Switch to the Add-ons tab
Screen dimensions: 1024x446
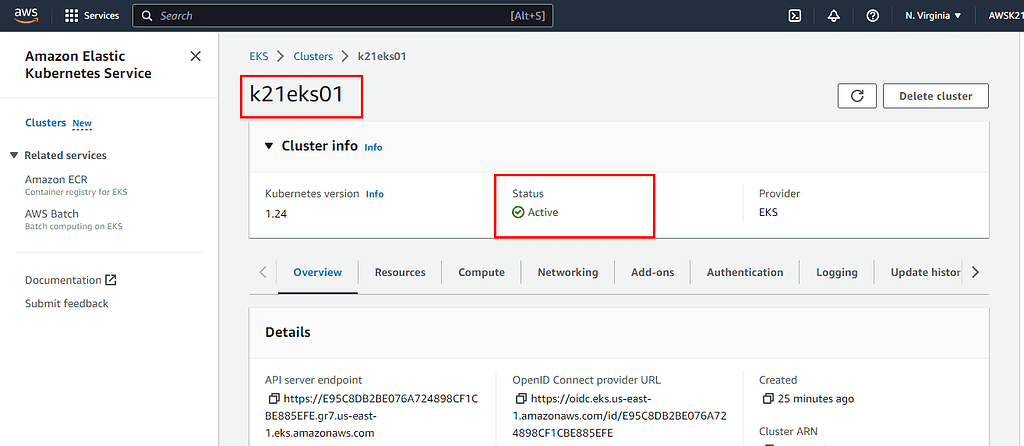[652, 272]
